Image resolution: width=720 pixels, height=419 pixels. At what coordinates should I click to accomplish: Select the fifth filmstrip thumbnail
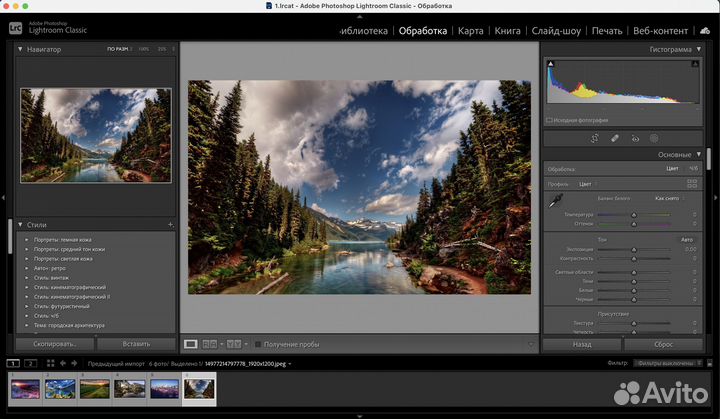tap(164, 389)
